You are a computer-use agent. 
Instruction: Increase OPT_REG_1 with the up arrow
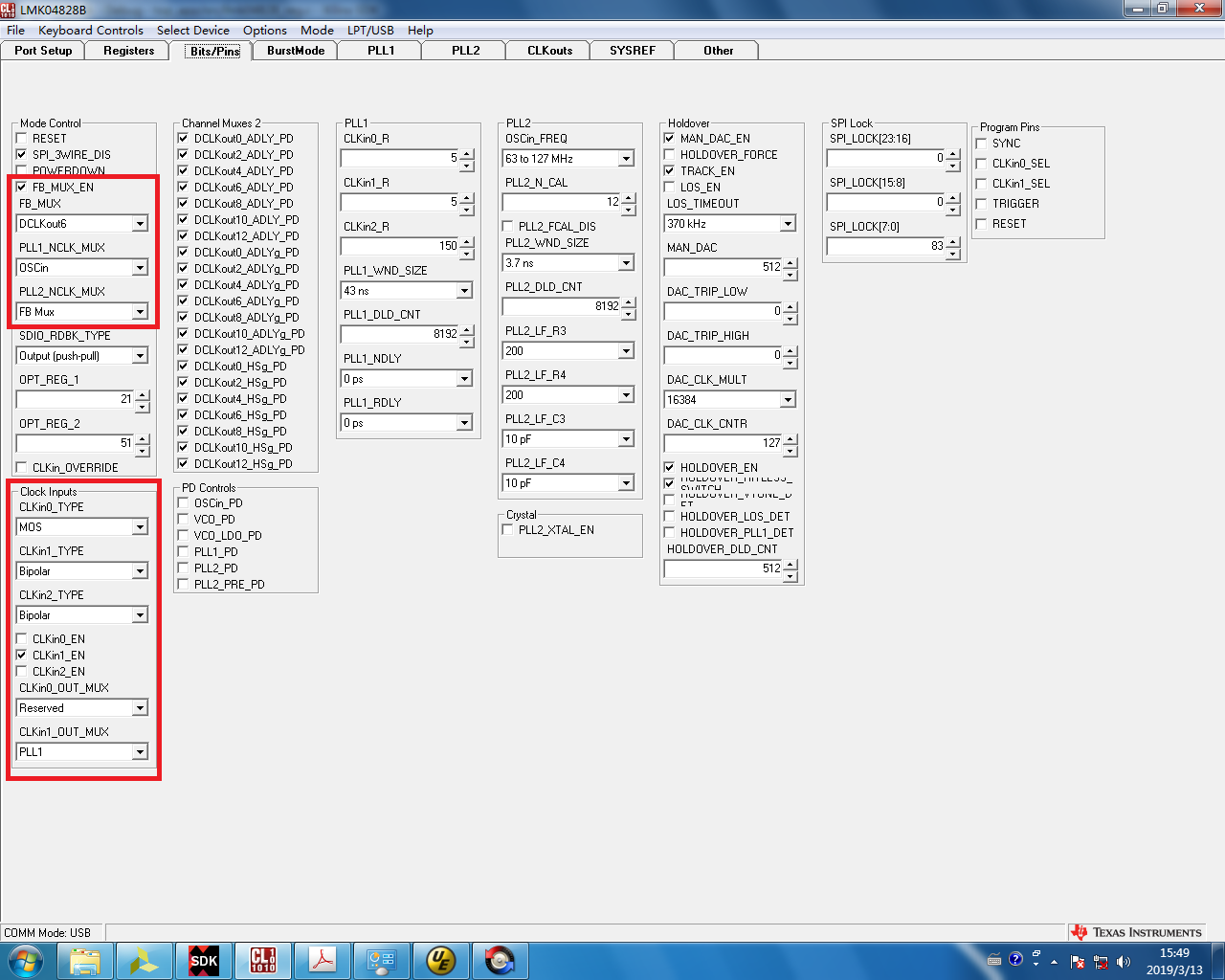(x=143, y=395)
